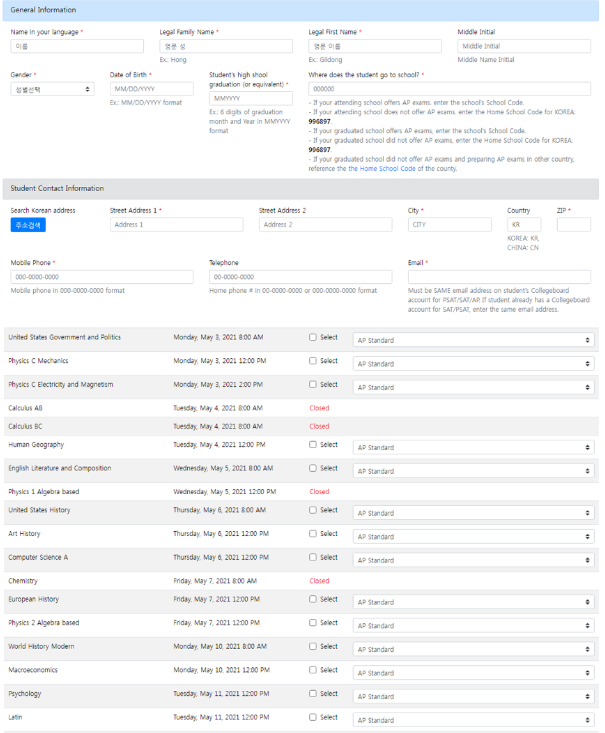Click the Korean address search button
The width and height of the screenshot is (605, 733).
(x=28, y=225)
